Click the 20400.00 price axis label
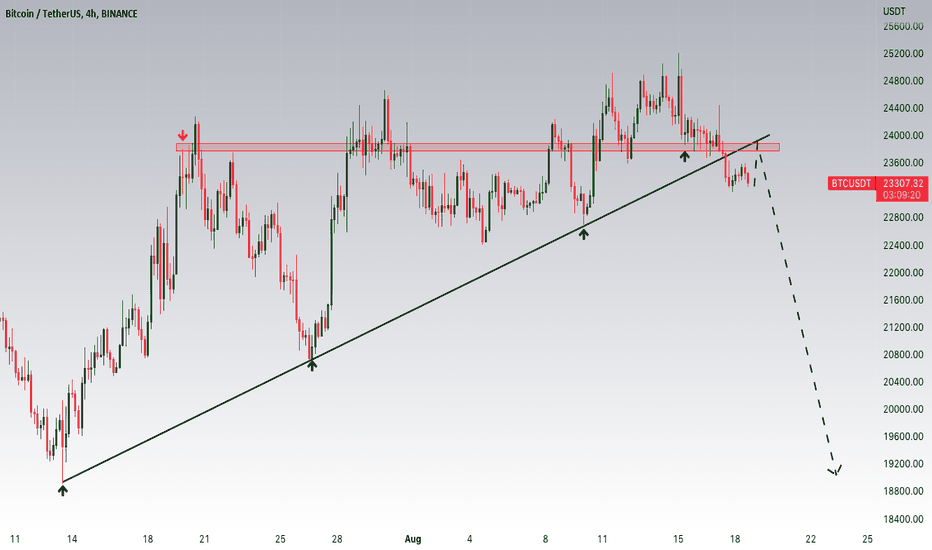 903,382
